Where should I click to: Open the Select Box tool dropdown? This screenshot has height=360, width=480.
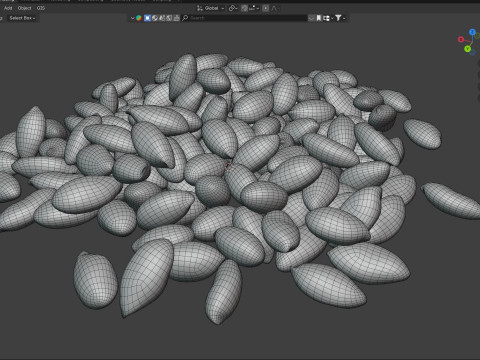coord(22,18)
